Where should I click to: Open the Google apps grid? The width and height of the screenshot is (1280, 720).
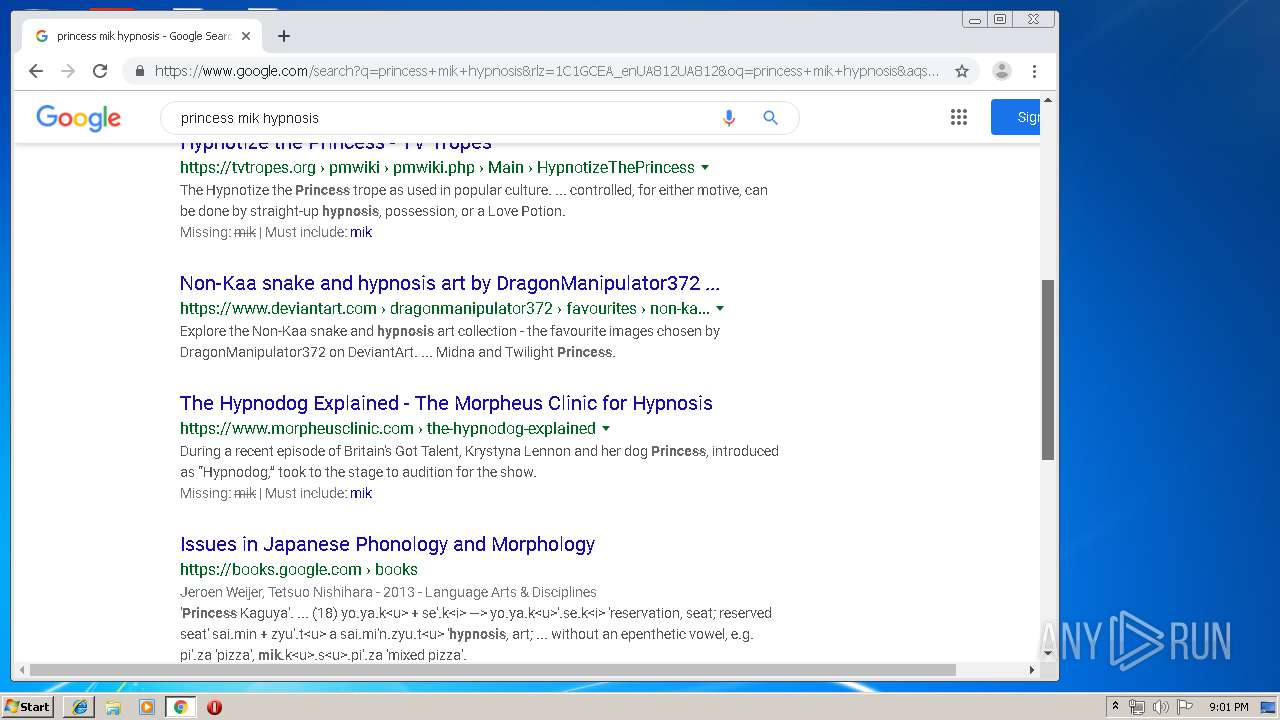959,118
